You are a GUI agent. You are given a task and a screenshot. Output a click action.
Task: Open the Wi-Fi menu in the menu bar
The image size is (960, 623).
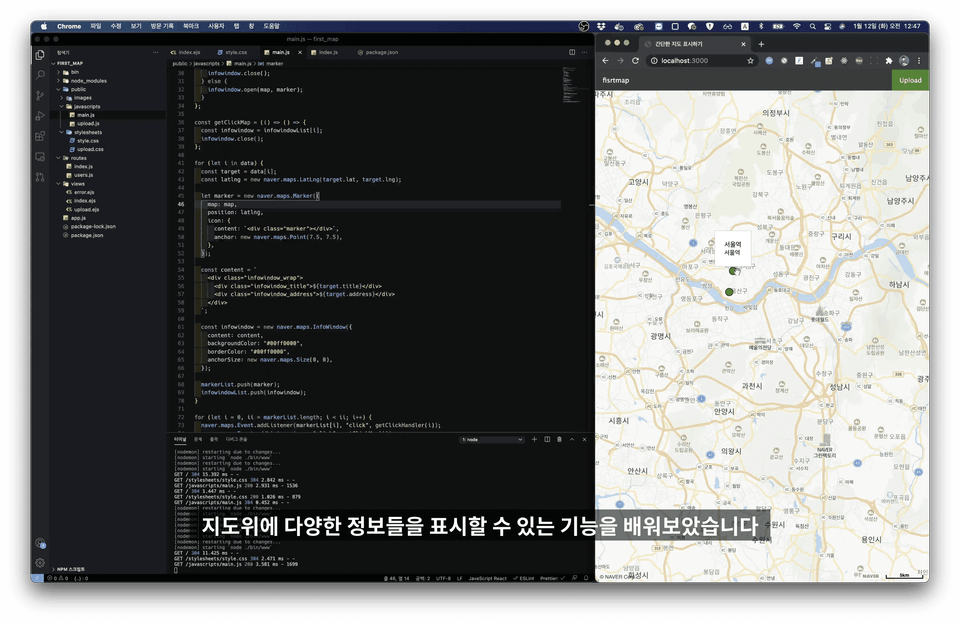(x=797, y=26)
